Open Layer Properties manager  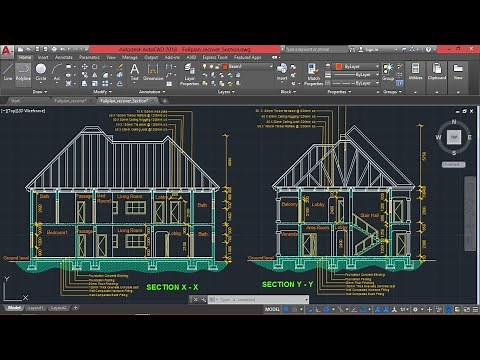pos(189,75)
